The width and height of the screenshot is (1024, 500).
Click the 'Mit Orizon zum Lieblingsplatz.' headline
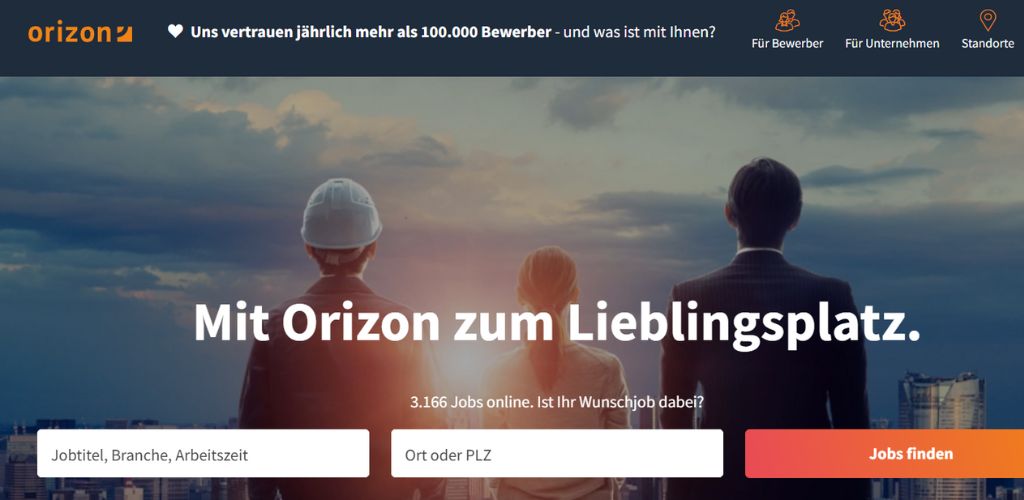click(557, 324)
